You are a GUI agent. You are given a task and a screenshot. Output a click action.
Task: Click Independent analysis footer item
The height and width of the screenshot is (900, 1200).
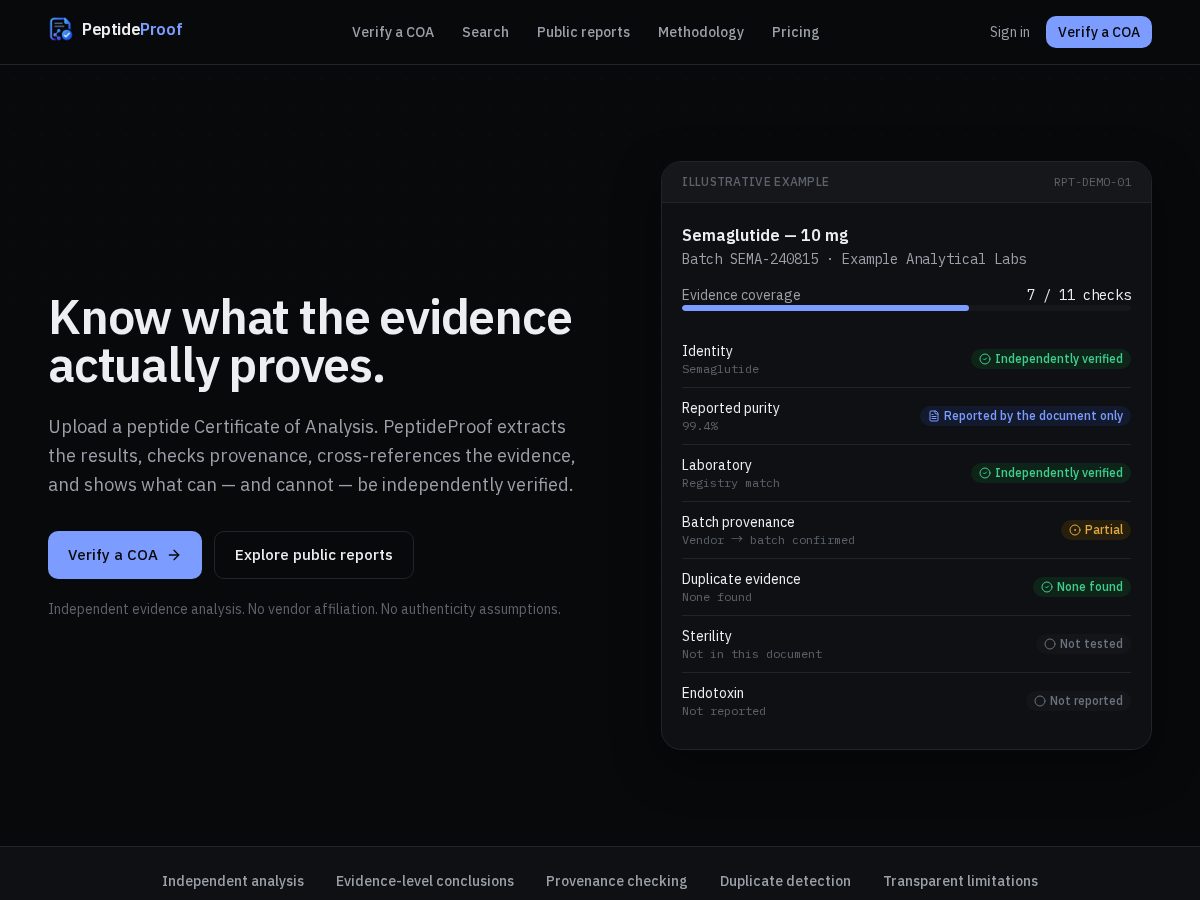[x=233, y=881]
